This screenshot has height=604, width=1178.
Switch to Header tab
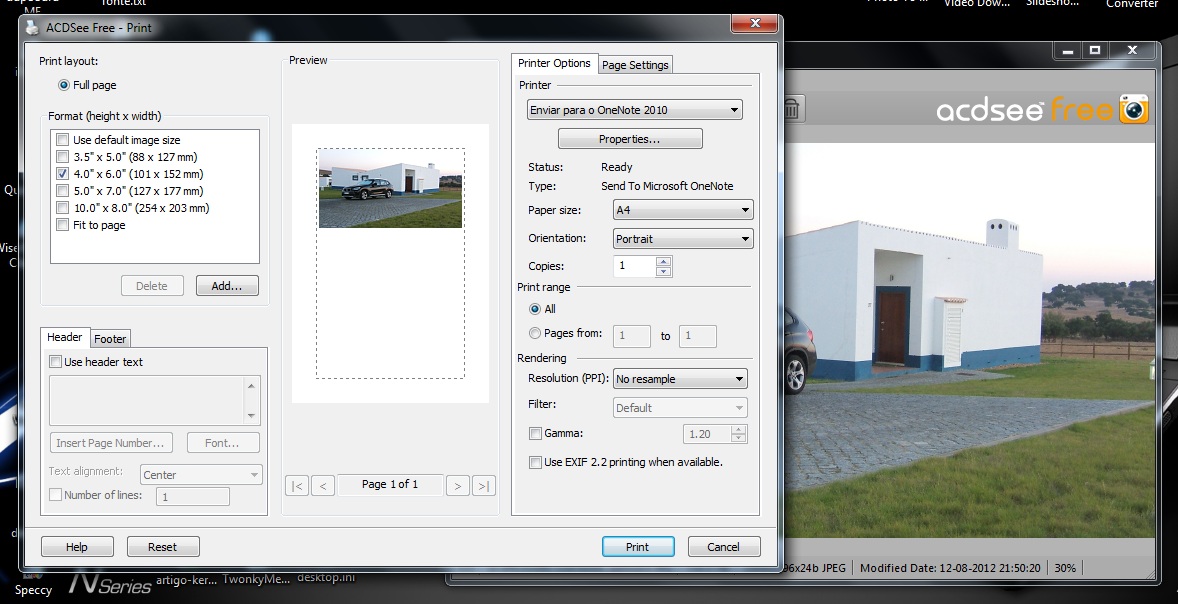65,337
